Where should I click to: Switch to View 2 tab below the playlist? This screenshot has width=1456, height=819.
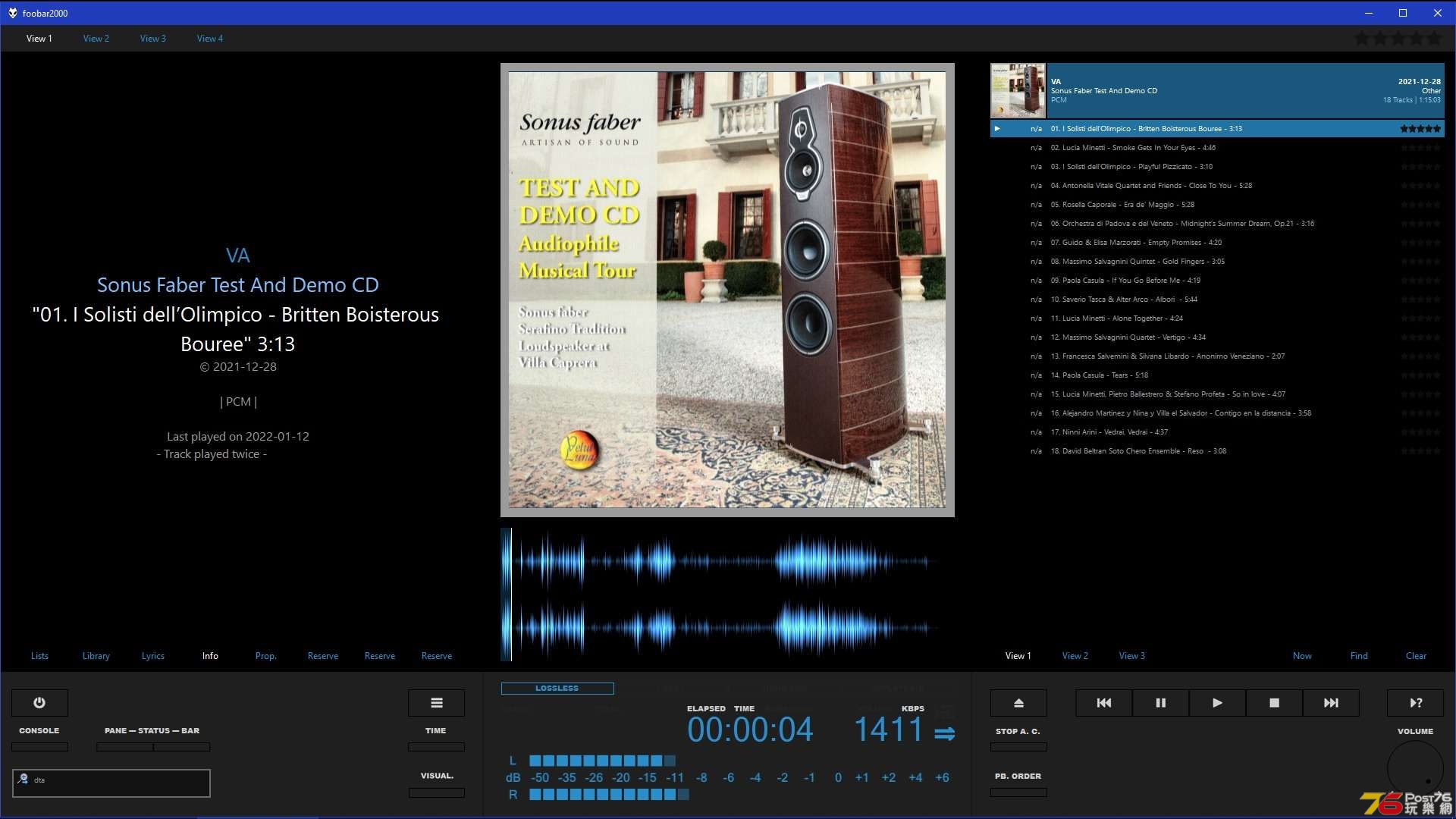click(1075, 656)
